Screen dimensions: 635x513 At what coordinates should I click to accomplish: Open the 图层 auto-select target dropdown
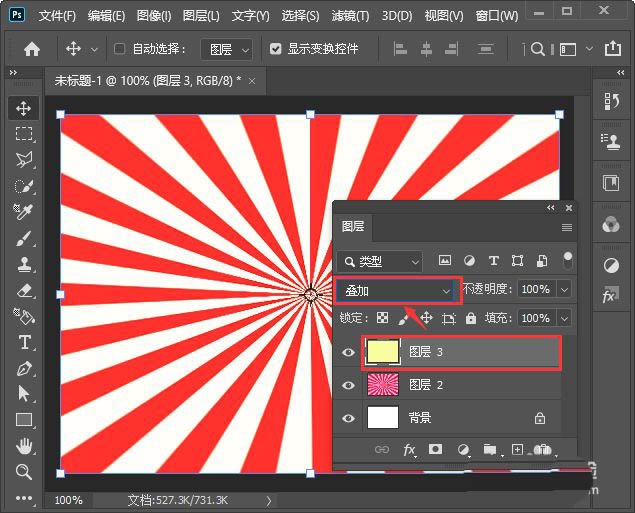tap(227, 49)
